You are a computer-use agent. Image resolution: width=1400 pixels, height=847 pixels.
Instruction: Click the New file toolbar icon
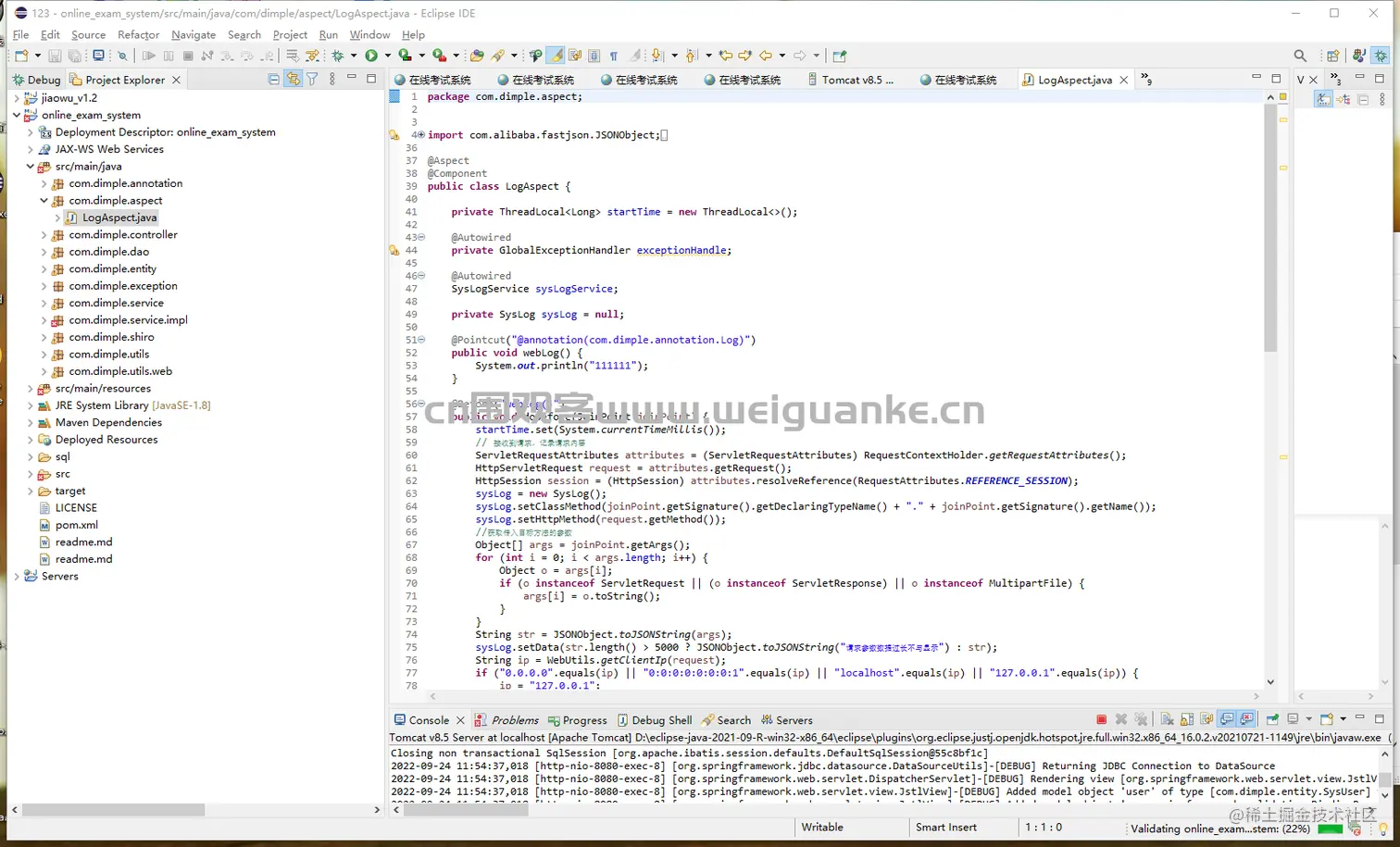point(21,56)
